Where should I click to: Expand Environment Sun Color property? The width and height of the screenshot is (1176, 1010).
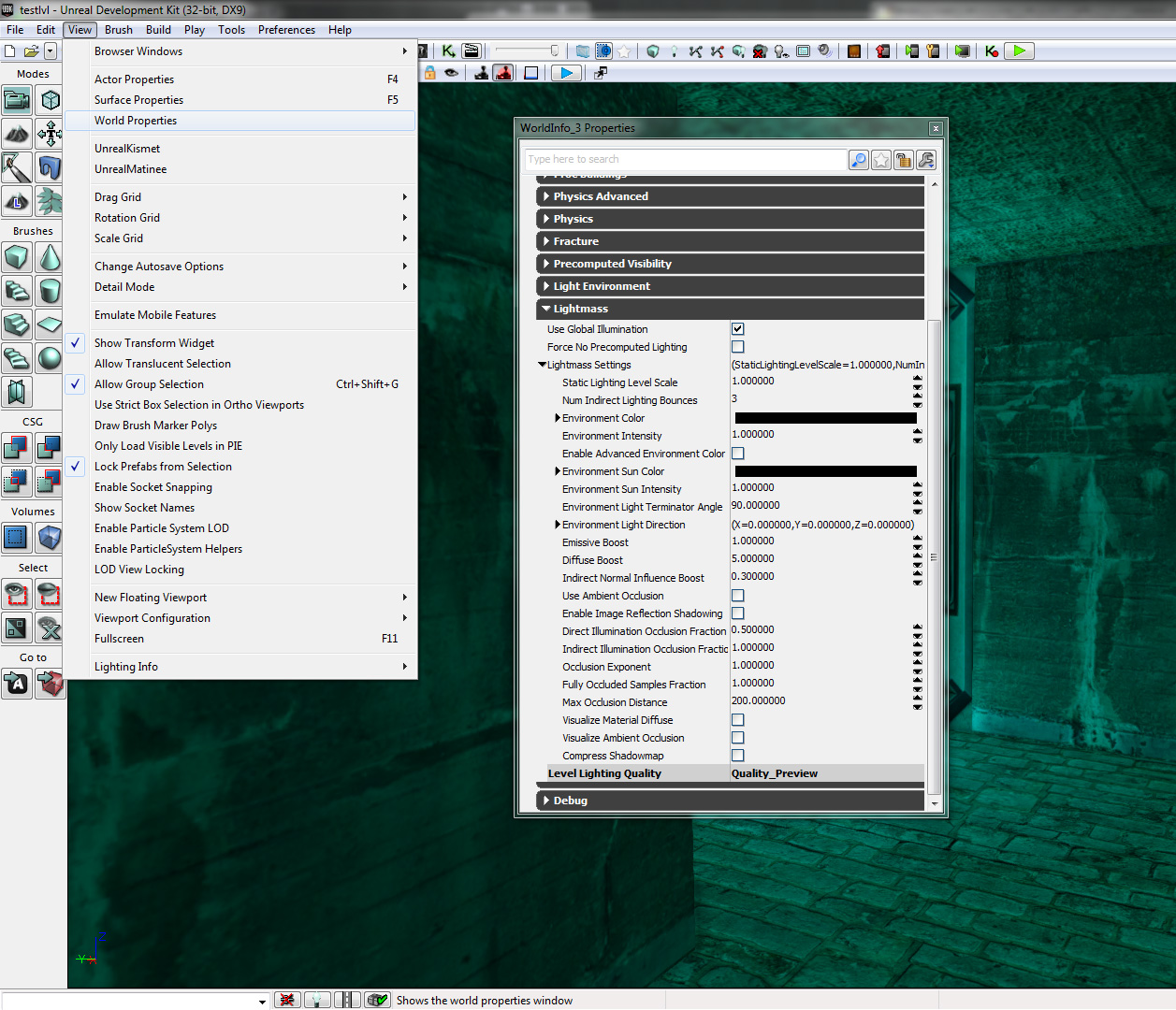click(558, 471)
